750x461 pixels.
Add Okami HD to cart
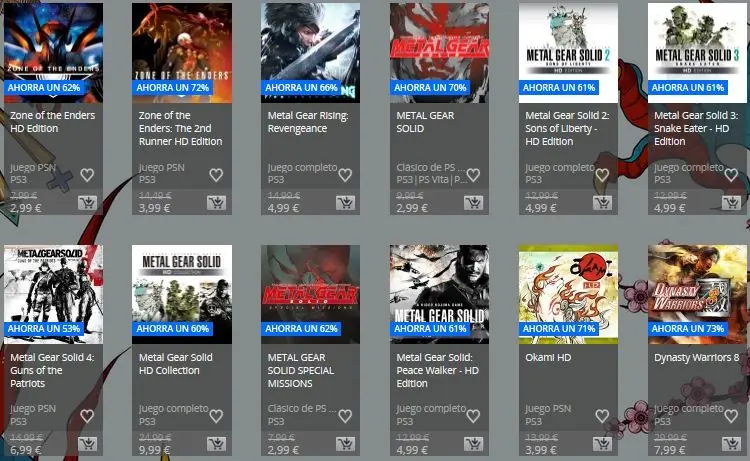click(603, 444)
